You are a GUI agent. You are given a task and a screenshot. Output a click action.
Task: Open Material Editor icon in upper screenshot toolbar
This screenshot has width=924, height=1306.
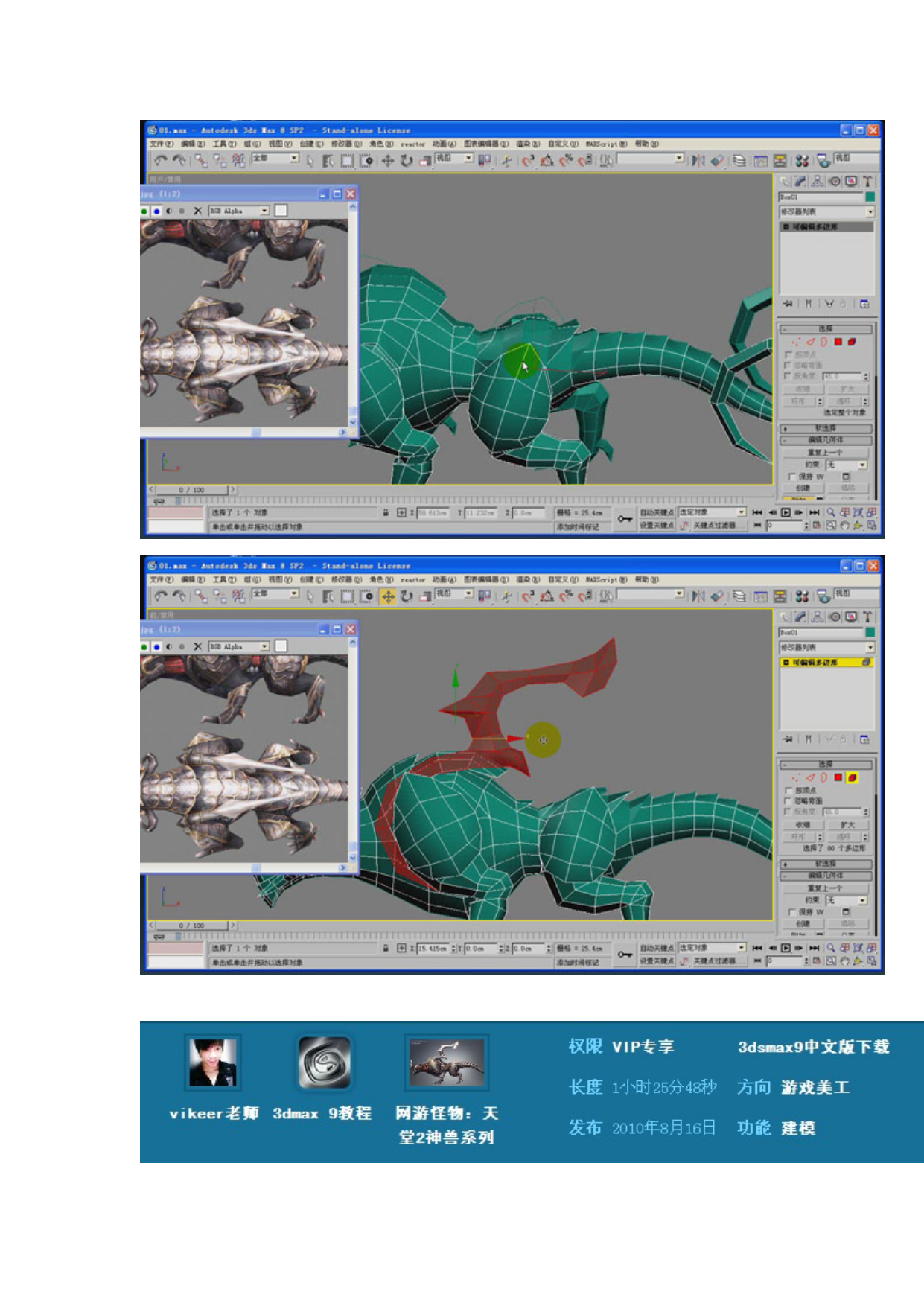pyautogui.click(x=802, y=160)
